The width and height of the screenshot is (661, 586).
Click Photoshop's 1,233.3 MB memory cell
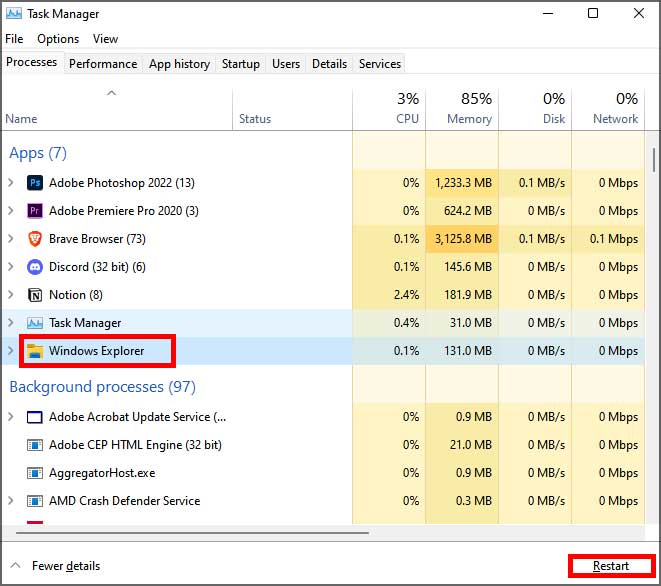462,183
